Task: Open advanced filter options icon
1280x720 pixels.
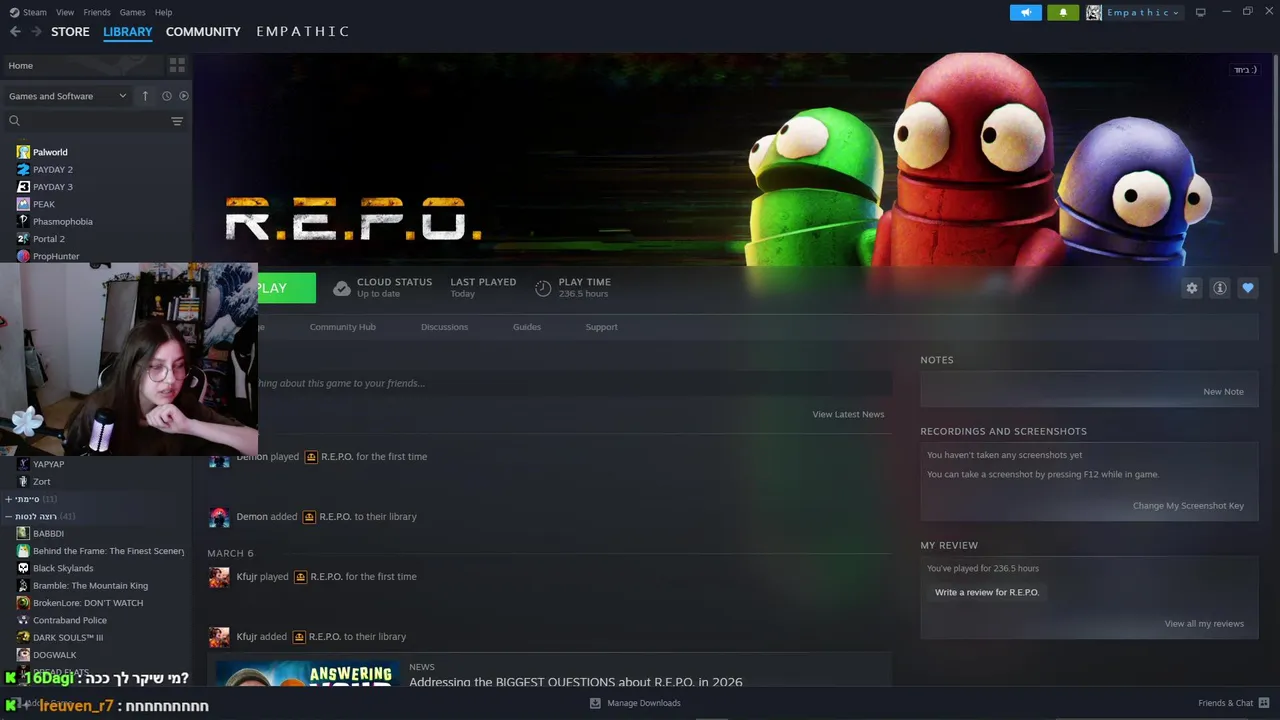Action: (177, 121)
